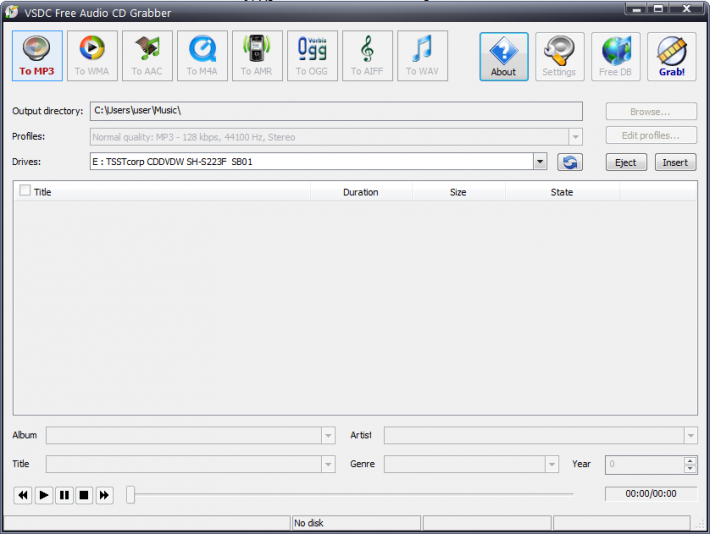Click the Free DB globe icon

pos(616,50)
